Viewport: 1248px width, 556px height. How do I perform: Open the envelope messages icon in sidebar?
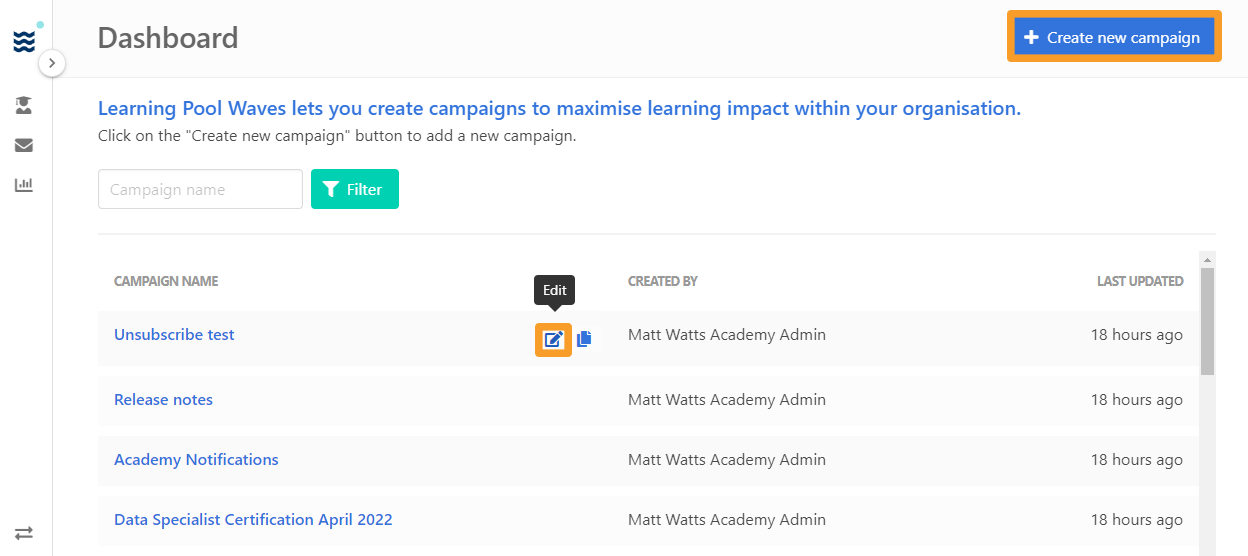tap(24, 145)
